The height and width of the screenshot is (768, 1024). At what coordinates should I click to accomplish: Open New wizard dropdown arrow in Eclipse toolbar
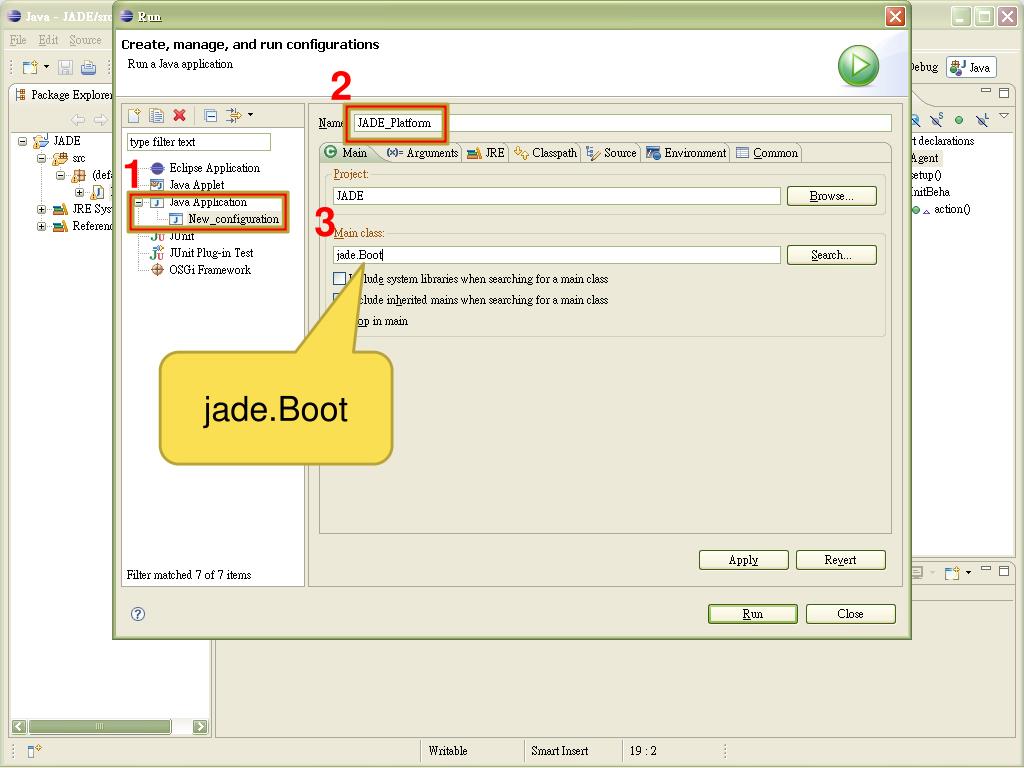pos(46,67)
